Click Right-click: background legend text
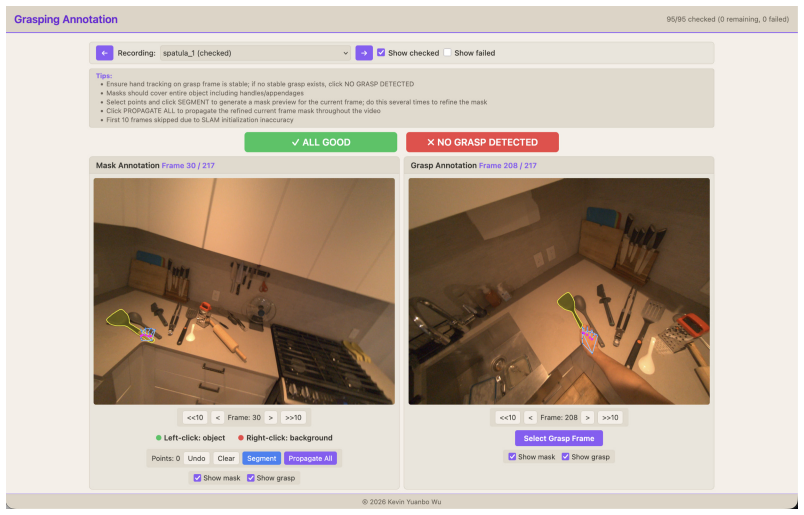The image size is (804, 515). pyautogui.click(x=289, y=438)
